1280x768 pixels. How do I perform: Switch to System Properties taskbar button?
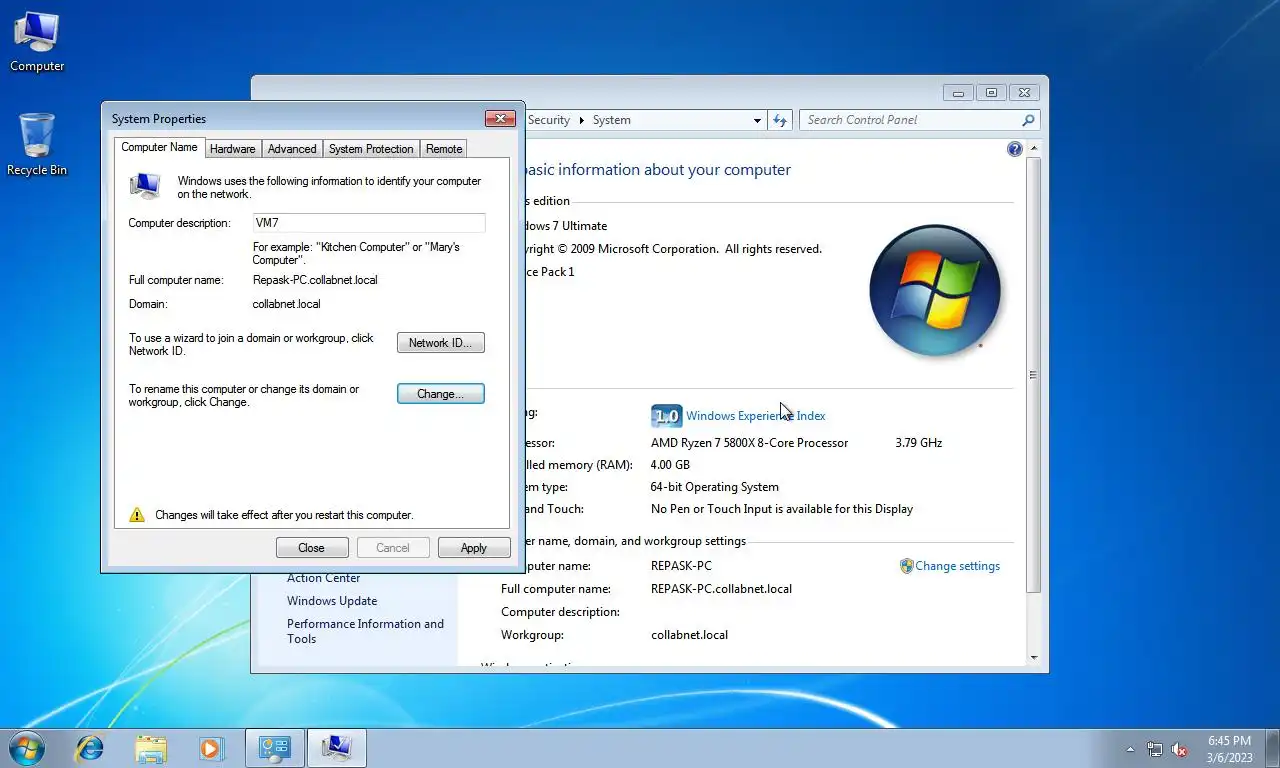pos(336,747)
